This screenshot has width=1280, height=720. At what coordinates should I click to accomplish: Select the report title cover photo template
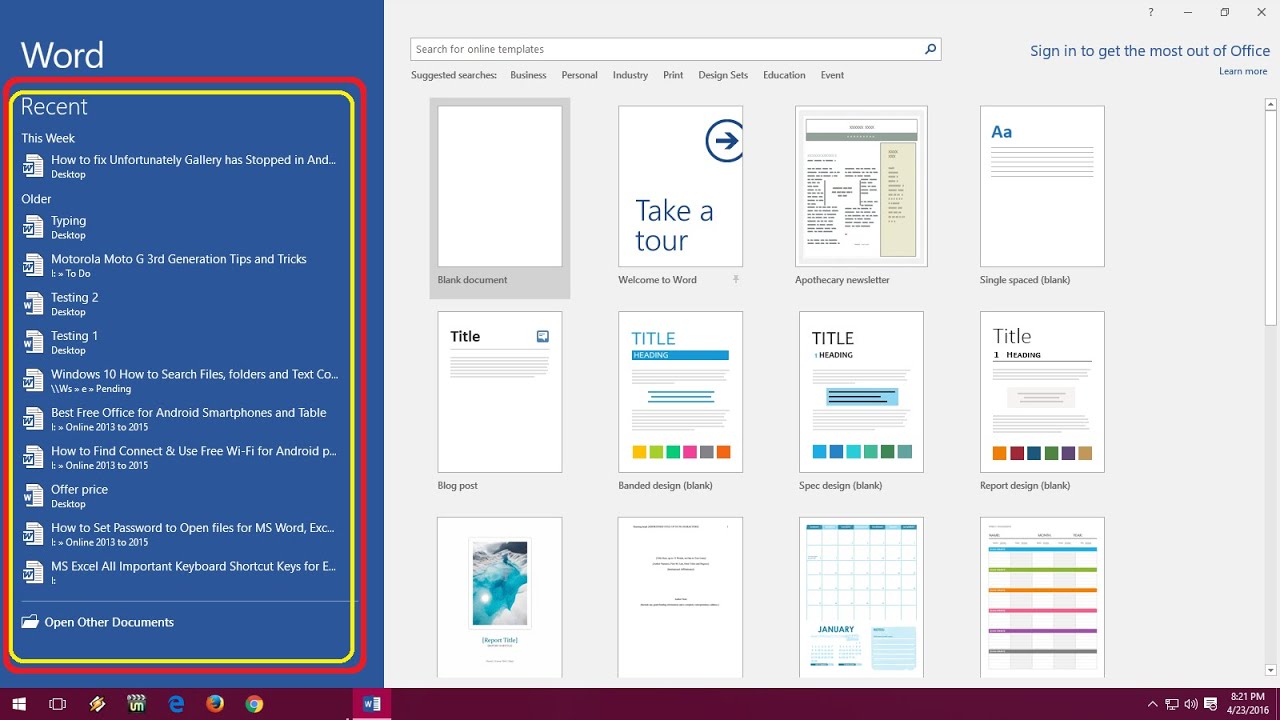(500, 597)
